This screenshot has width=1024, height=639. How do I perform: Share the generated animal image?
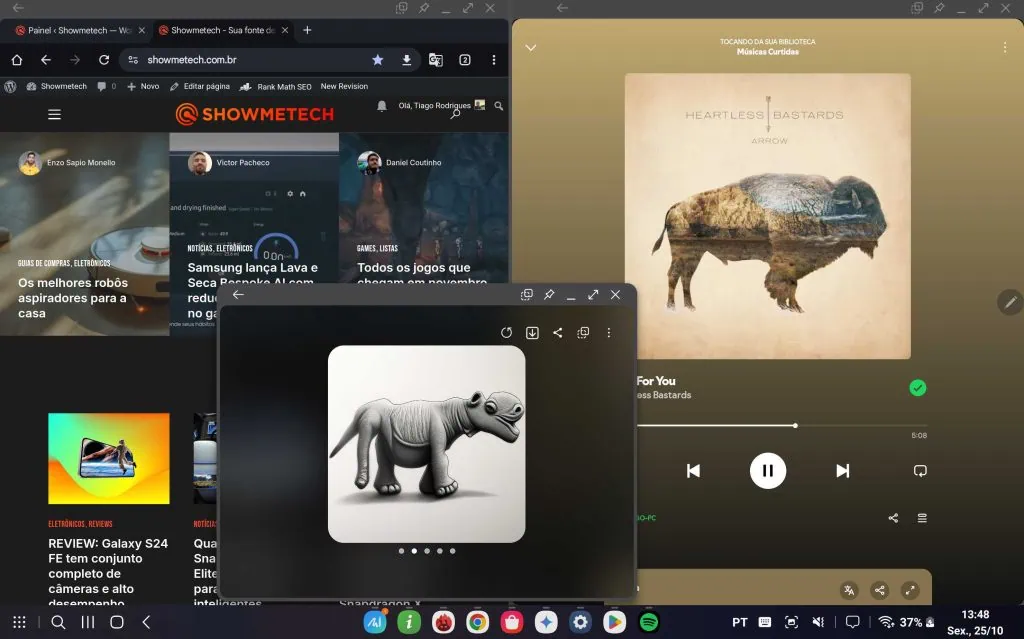(558, 333)
